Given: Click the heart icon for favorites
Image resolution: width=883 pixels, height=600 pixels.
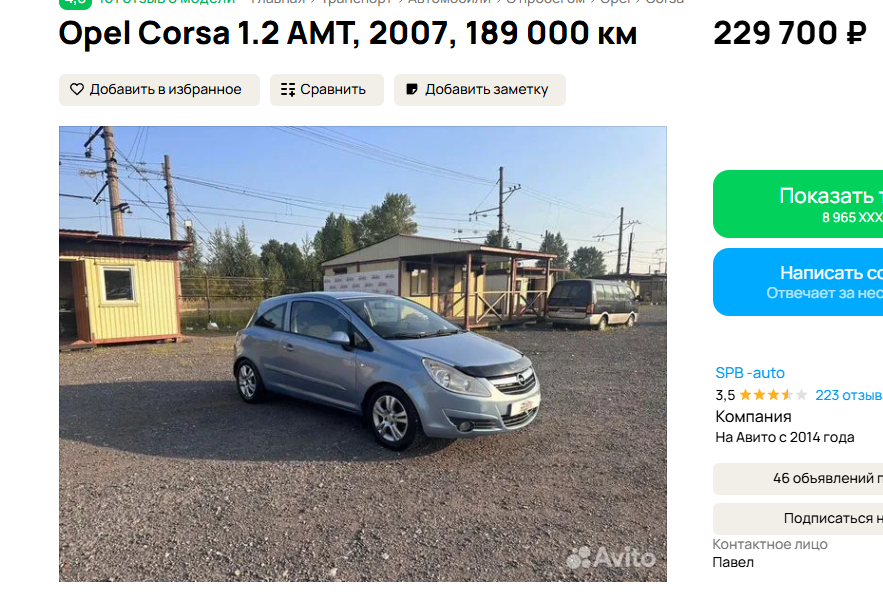Looking at the screenshot, I should click(77, 89).
